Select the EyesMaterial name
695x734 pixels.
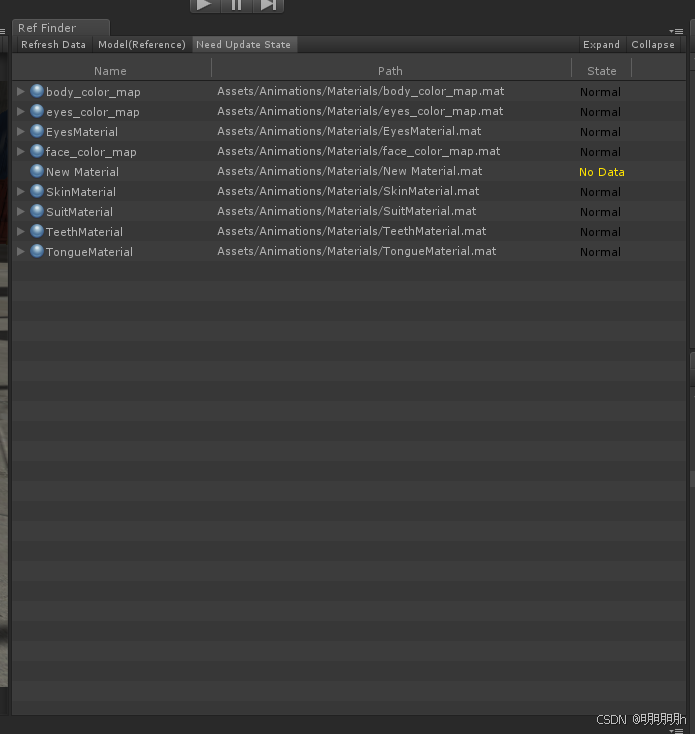pyautogui.click(x=82, y=132)
